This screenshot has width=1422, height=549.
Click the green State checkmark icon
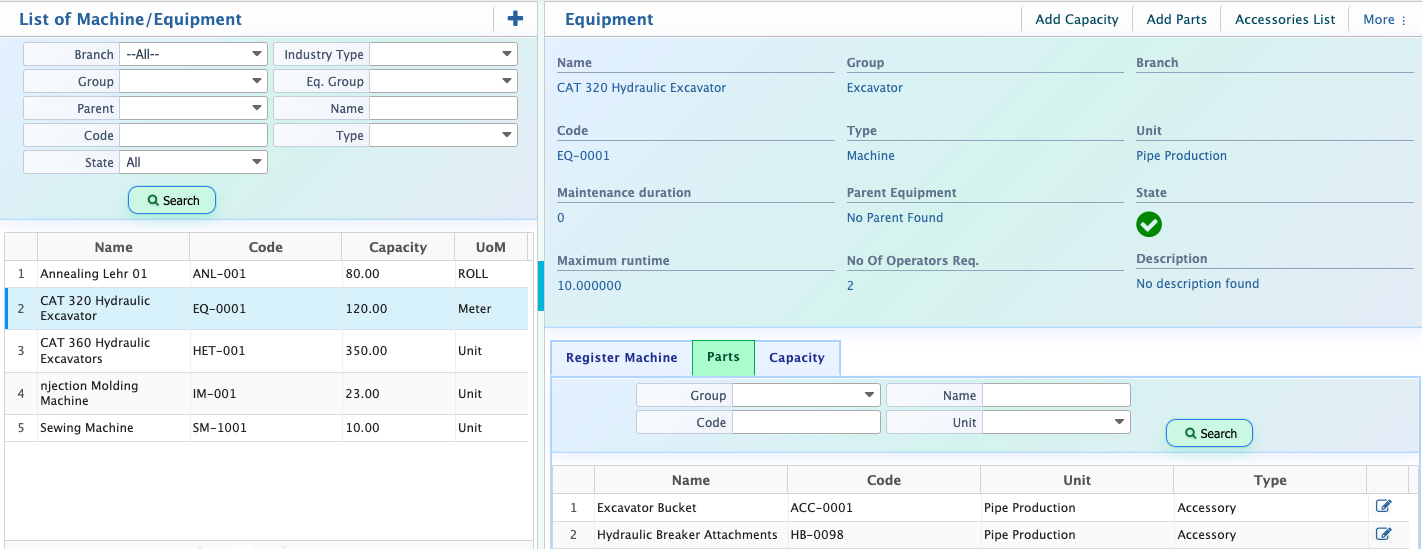1149,224
